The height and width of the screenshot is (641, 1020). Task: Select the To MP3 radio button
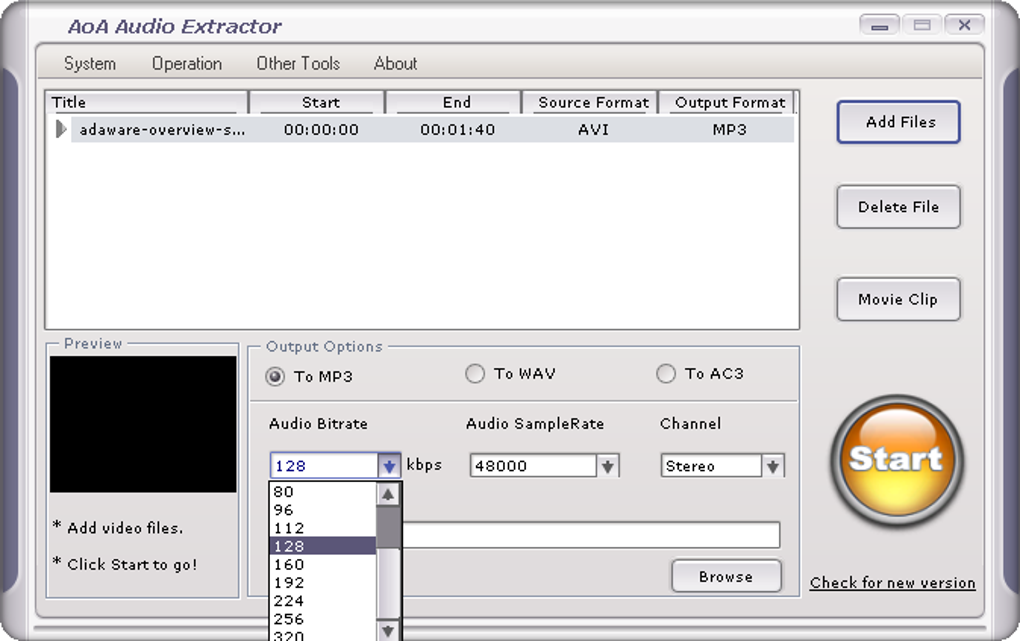tap(275, 376)
